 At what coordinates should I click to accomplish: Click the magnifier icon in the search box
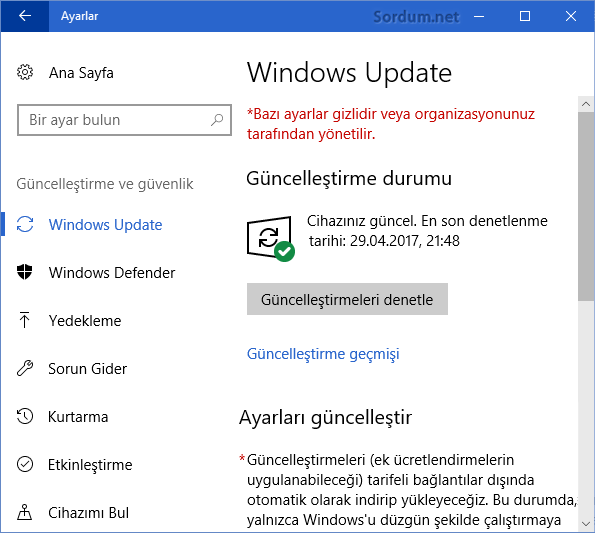pyautogui.click(x=217, y=120)
